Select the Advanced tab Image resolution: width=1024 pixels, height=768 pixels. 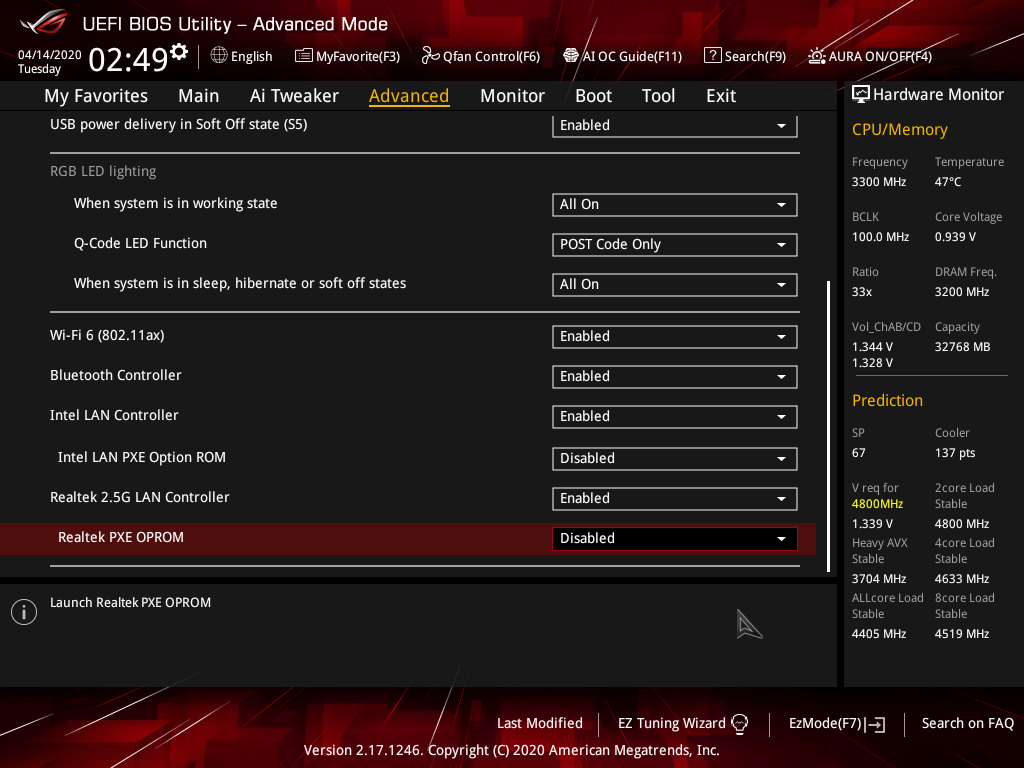click(x=409, y=96)
